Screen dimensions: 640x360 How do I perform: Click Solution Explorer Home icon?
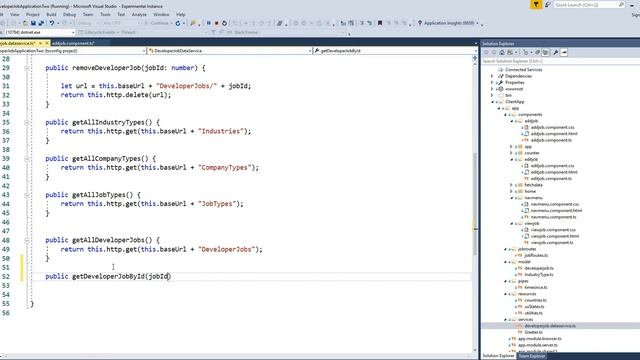(502, 52)
